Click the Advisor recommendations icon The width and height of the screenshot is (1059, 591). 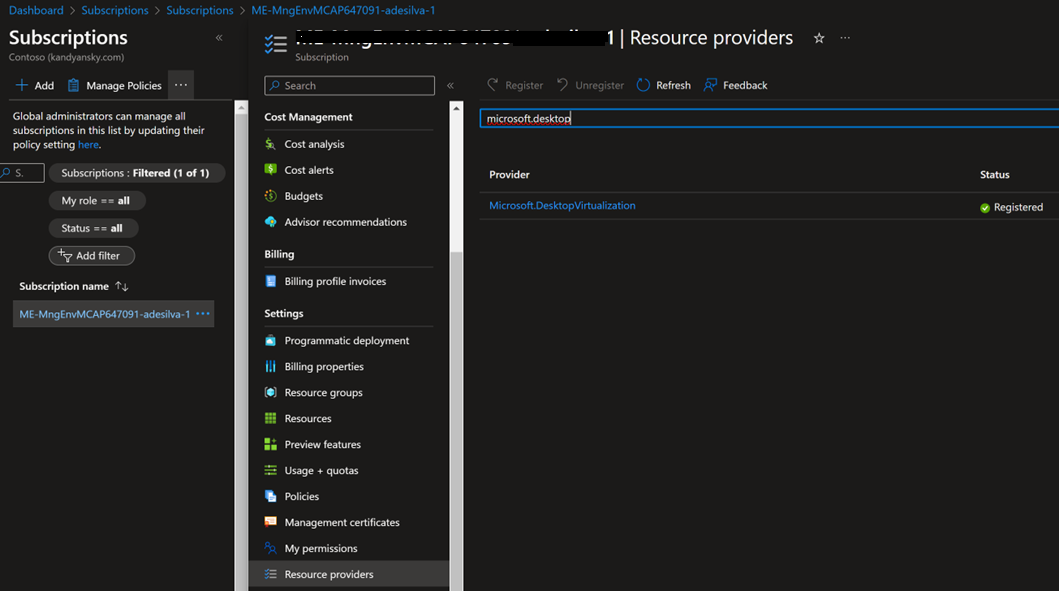tap(270, 222)
